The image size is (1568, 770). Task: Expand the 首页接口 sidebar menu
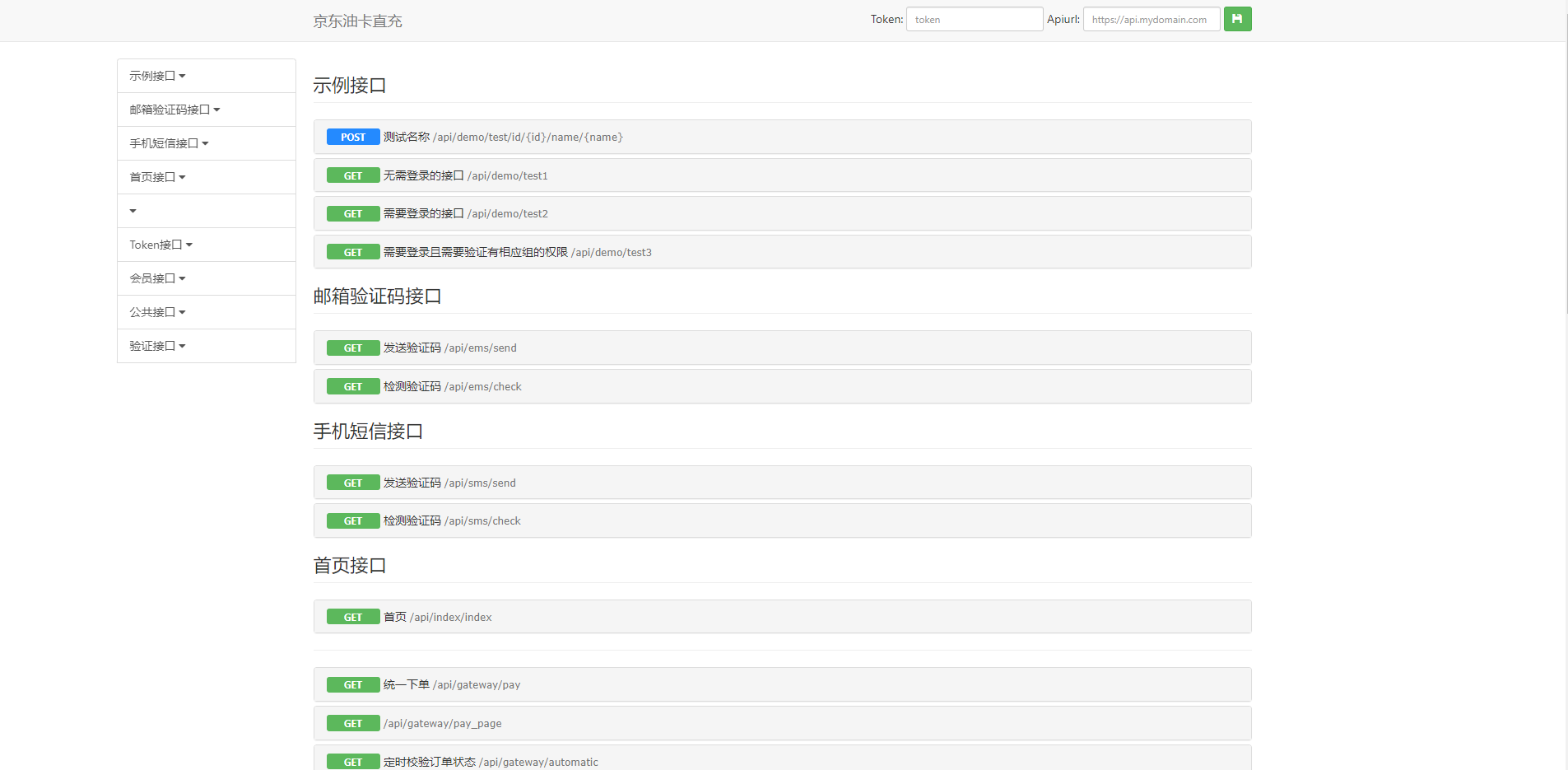tap(157, 177)
